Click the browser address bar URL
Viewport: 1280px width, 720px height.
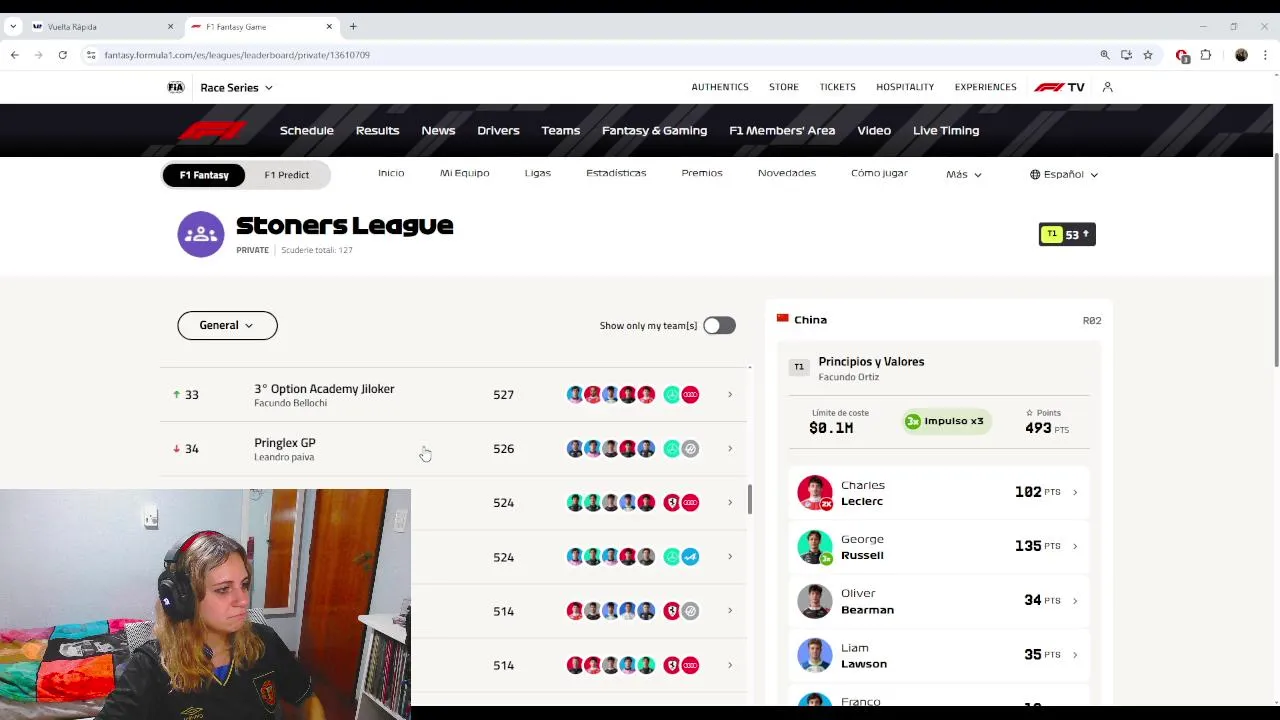pyautogui.click(x=237, y=55)
